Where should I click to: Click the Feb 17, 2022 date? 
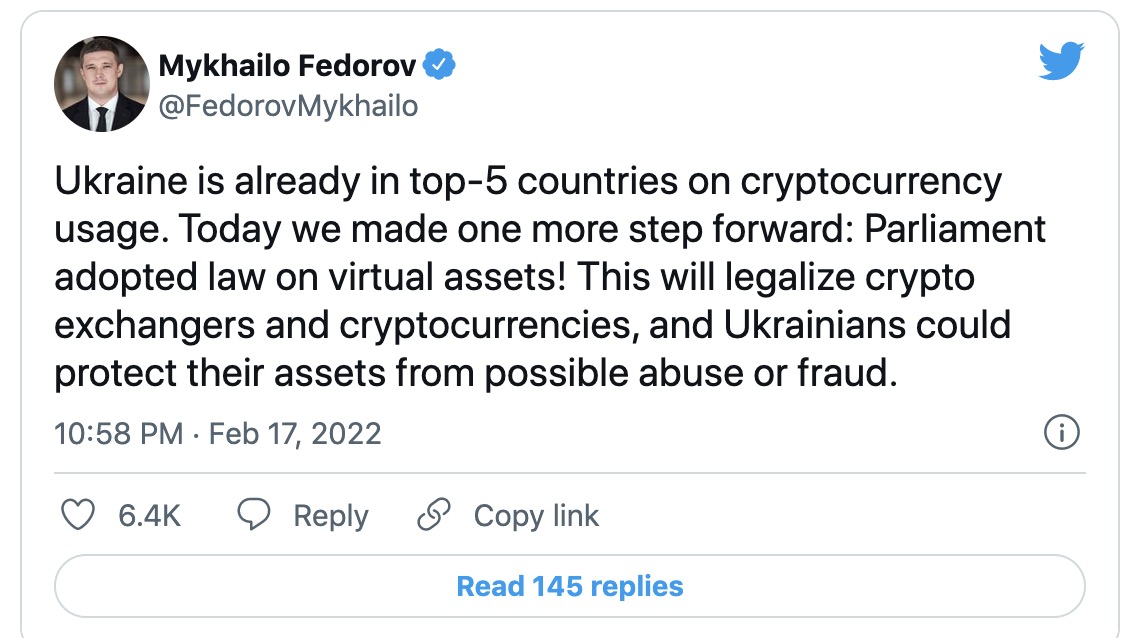297,434
